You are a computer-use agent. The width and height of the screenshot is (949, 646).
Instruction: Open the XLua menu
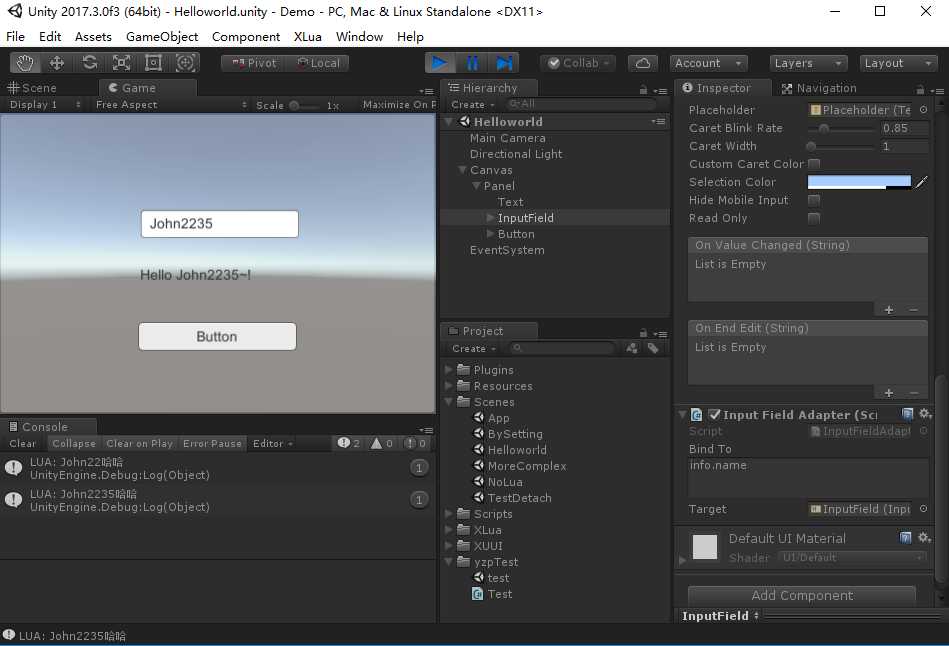(307, 37)
